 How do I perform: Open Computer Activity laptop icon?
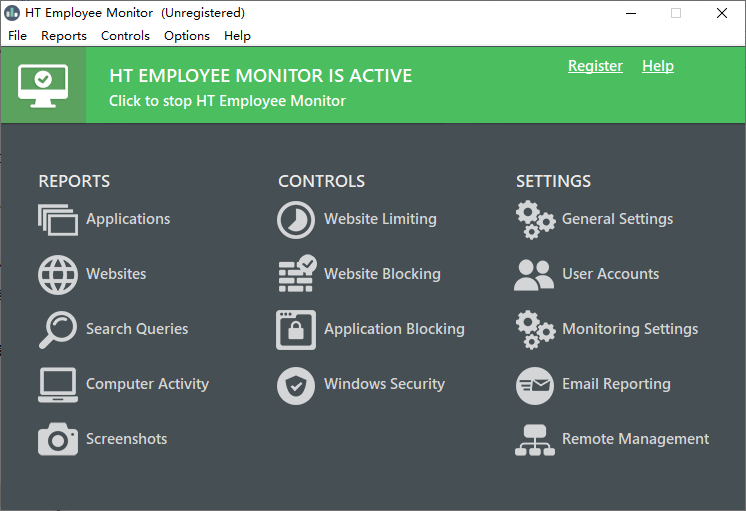coord(58,385)
